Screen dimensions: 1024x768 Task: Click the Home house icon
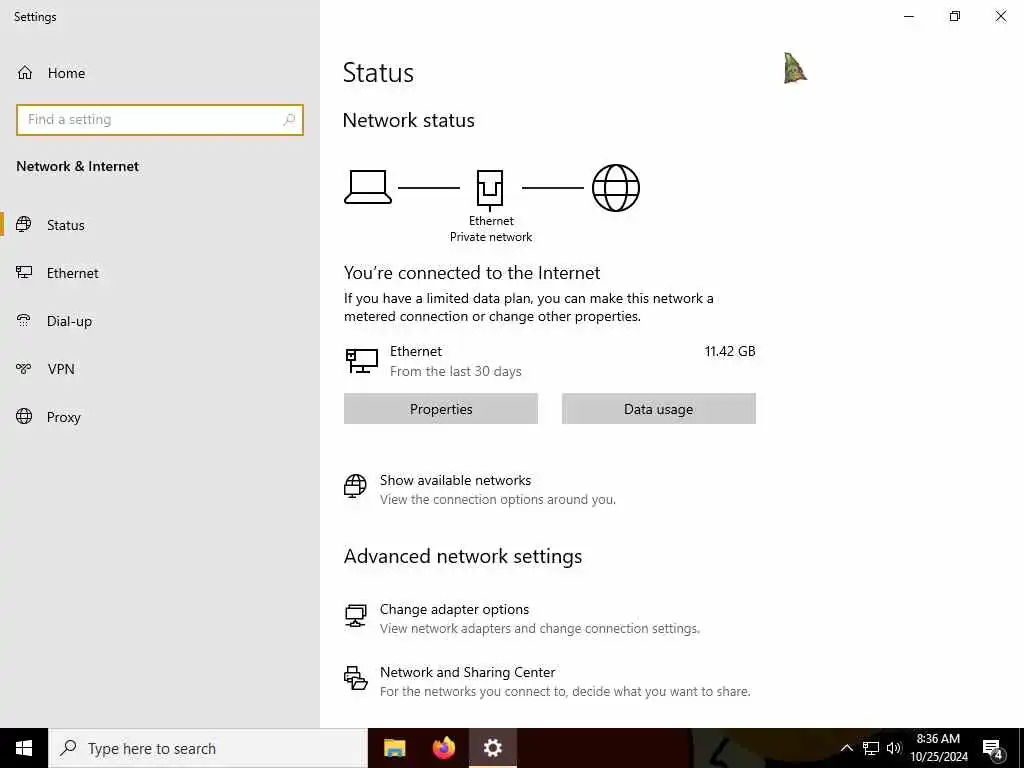coord(25,72)
